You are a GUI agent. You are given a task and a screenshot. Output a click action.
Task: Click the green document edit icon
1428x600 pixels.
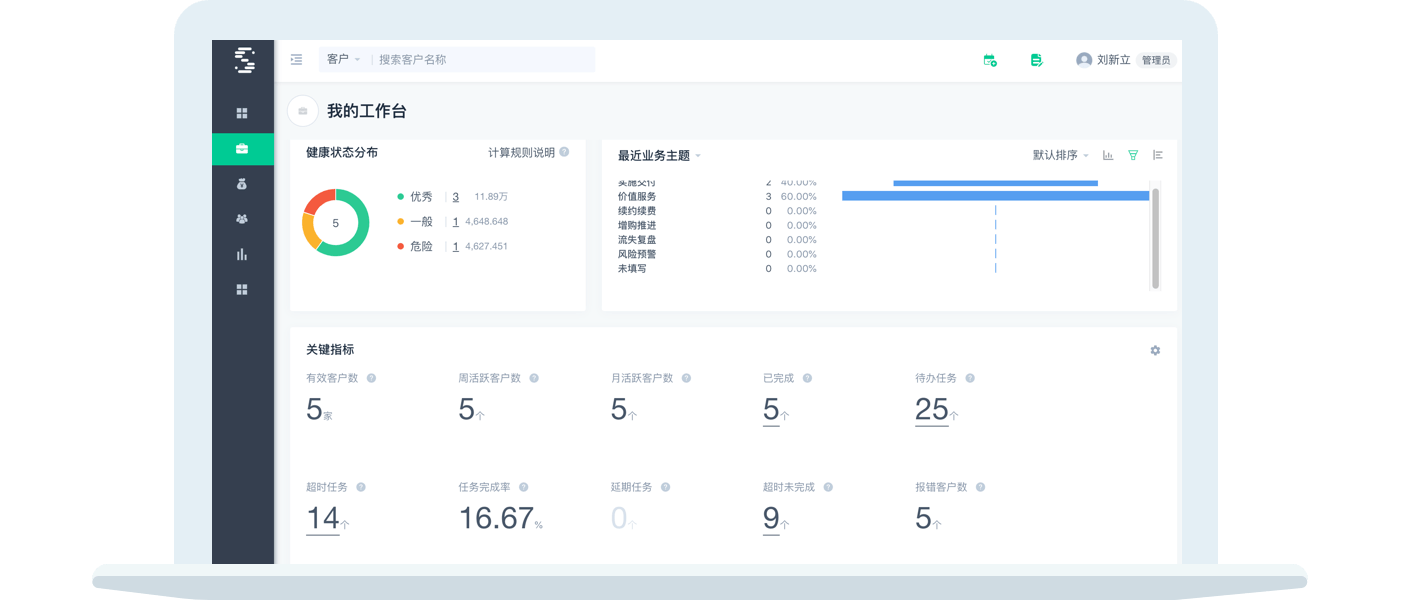1037,60
